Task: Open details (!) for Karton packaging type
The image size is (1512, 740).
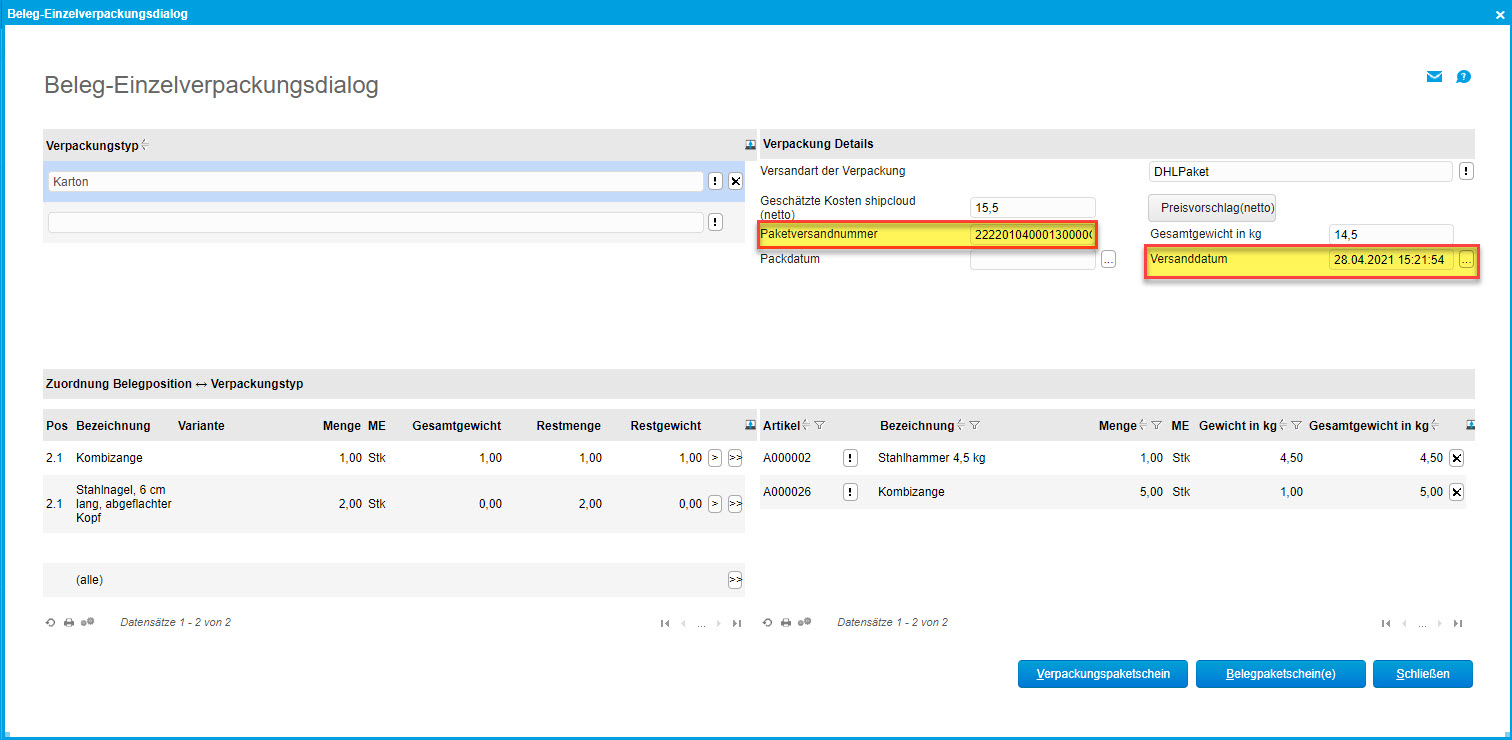Action: click(x=715, y=181)
